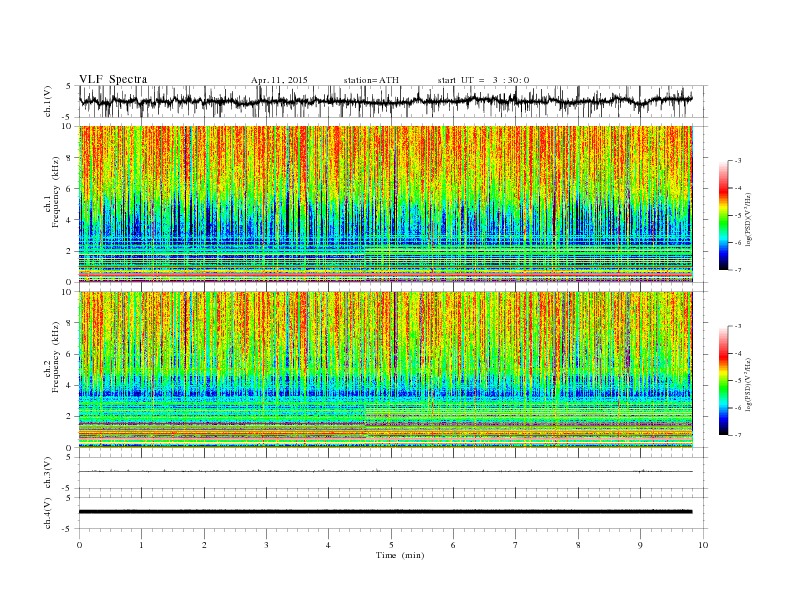
Task: Click the log(PSD) label beside ch.2 colorbar
Action: click(749, 384)
